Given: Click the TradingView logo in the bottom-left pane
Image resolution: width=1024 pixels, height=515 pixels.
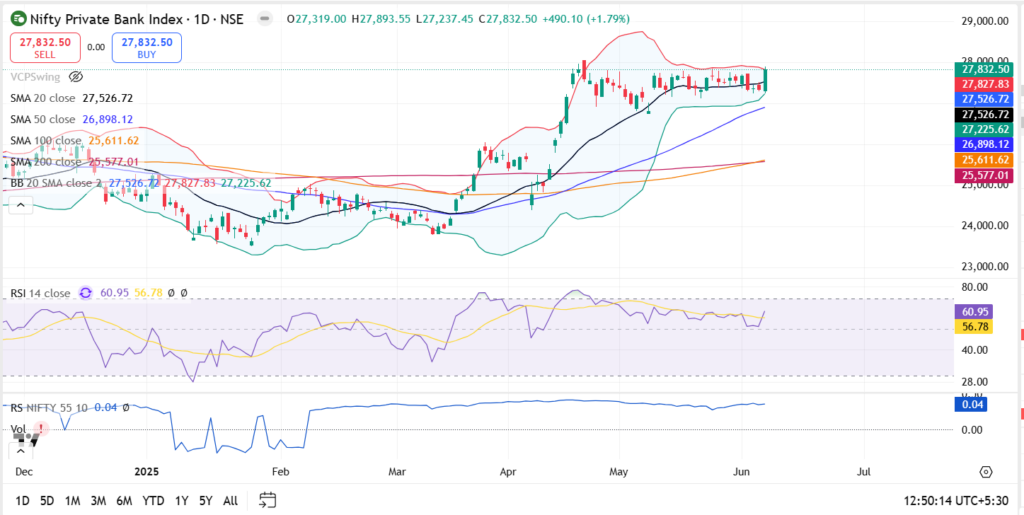Looking at the screenshot, I should tap(24, 443).
